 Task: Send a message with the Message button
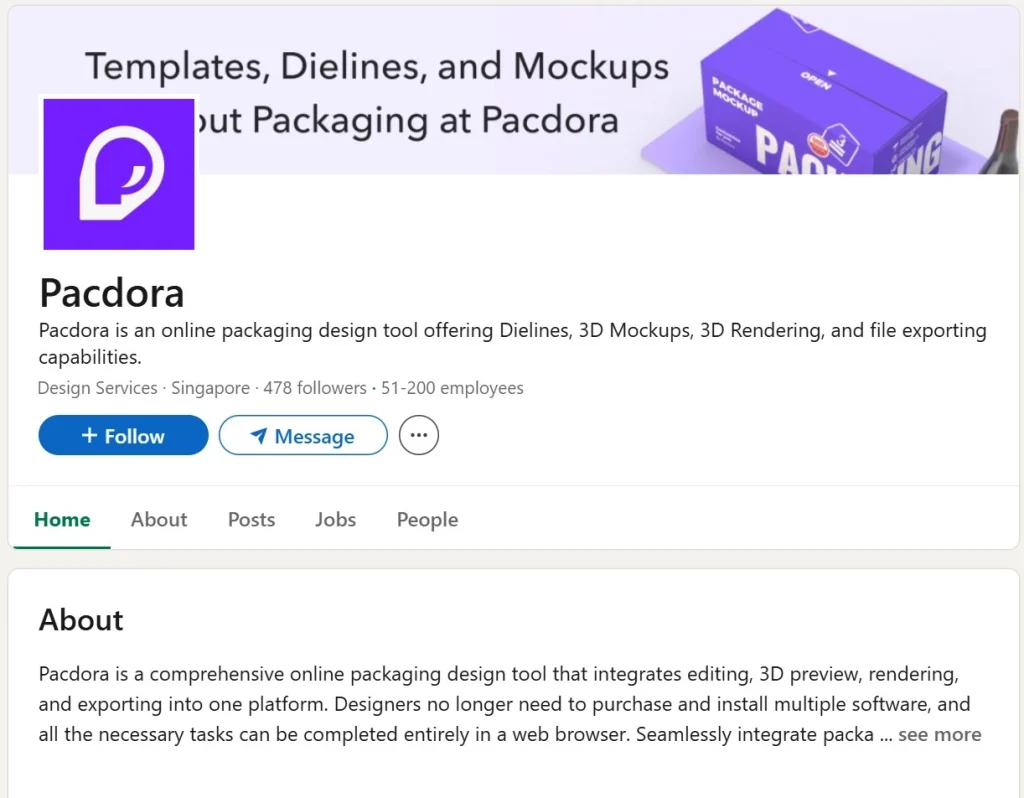303,436
